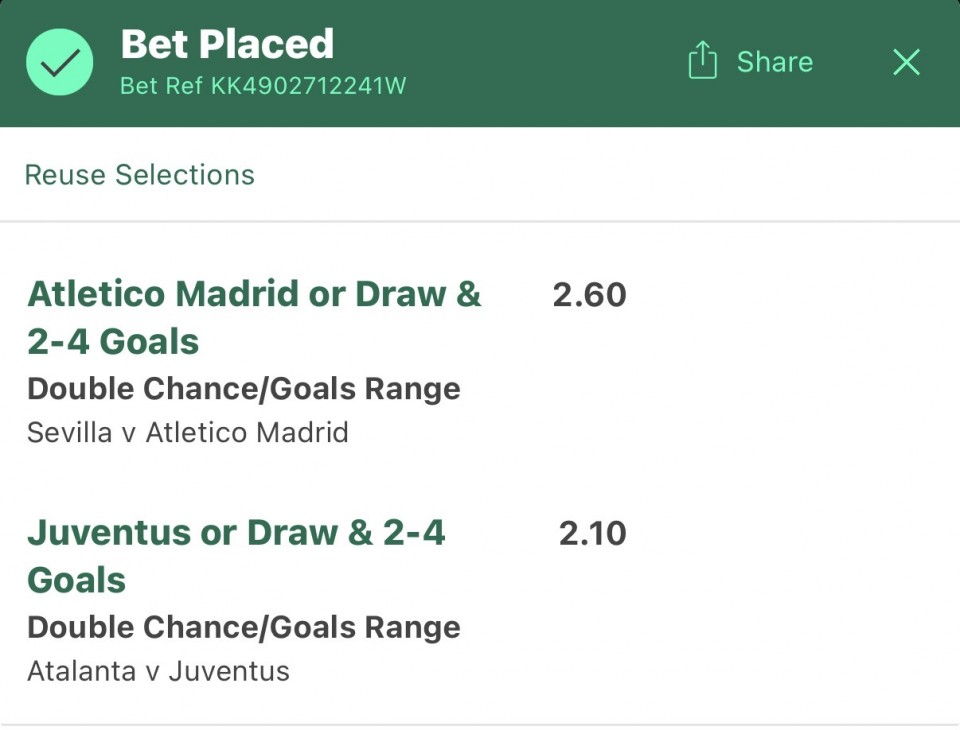Select the Bet Ref KK4902712241W text

262,86
